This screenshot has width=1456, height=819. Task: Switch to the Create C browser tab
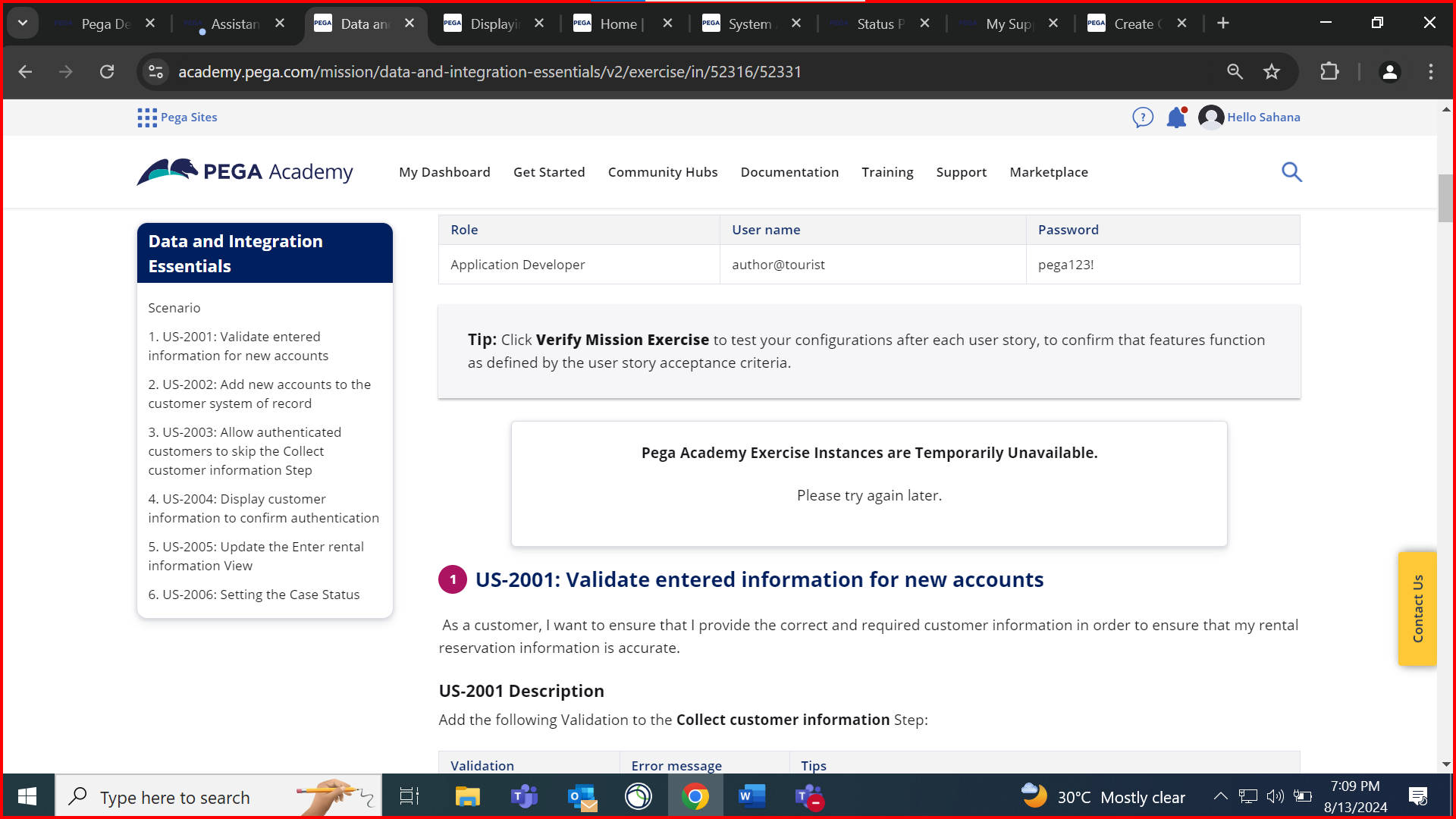click(x=1136, y=24)
